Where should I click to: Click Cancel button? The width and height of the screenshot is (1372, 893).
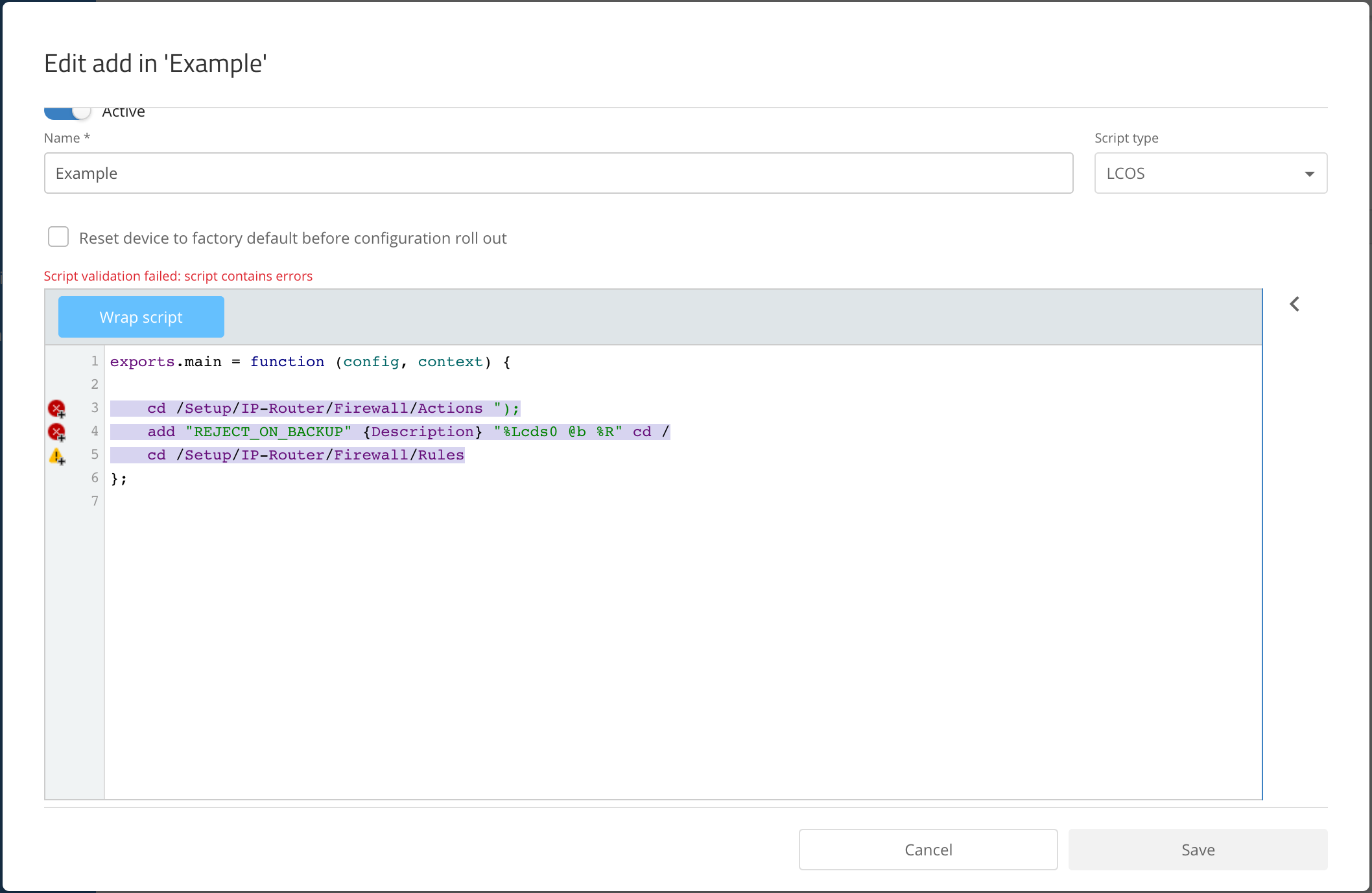(928, 849)
